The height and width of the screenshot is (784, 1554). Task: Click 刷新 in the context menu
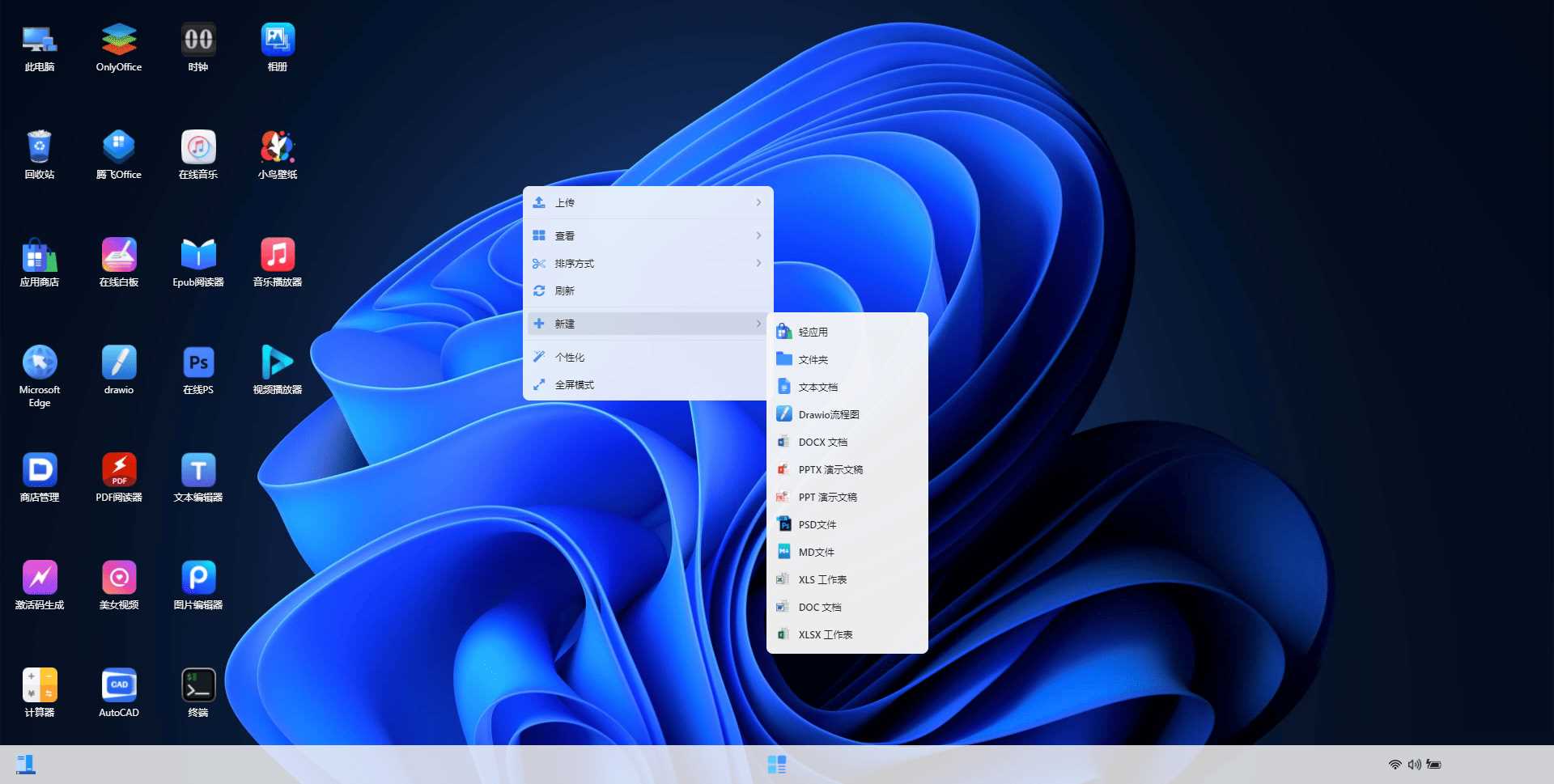647,291
